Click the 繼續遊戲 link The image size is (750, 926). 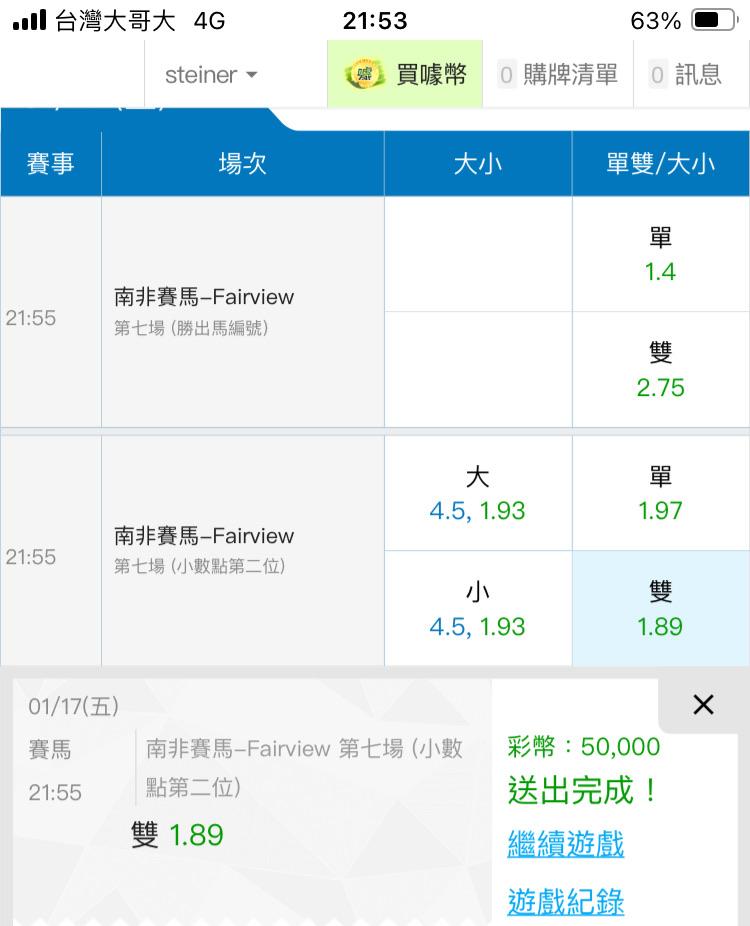coord(566,844)
